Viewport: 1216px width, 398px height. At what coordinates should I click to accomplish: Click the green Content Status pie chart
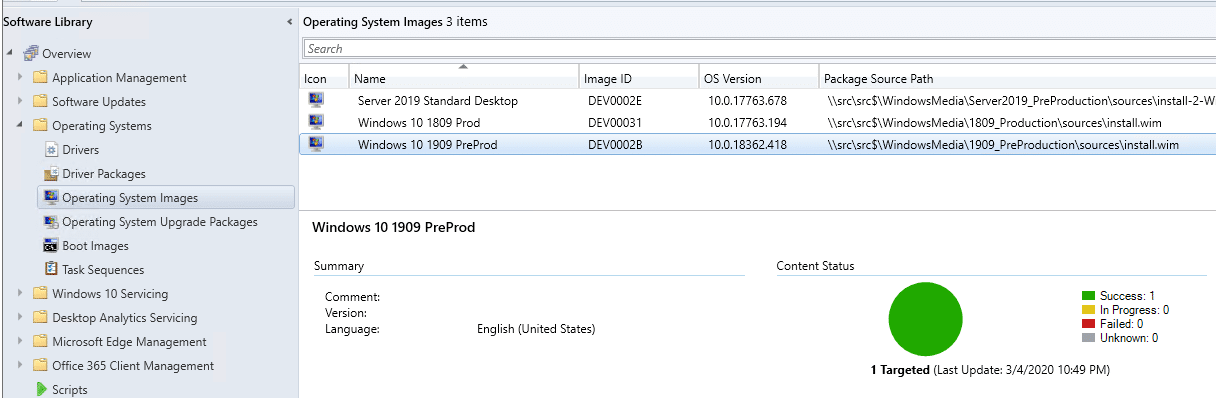coord(925,320)
